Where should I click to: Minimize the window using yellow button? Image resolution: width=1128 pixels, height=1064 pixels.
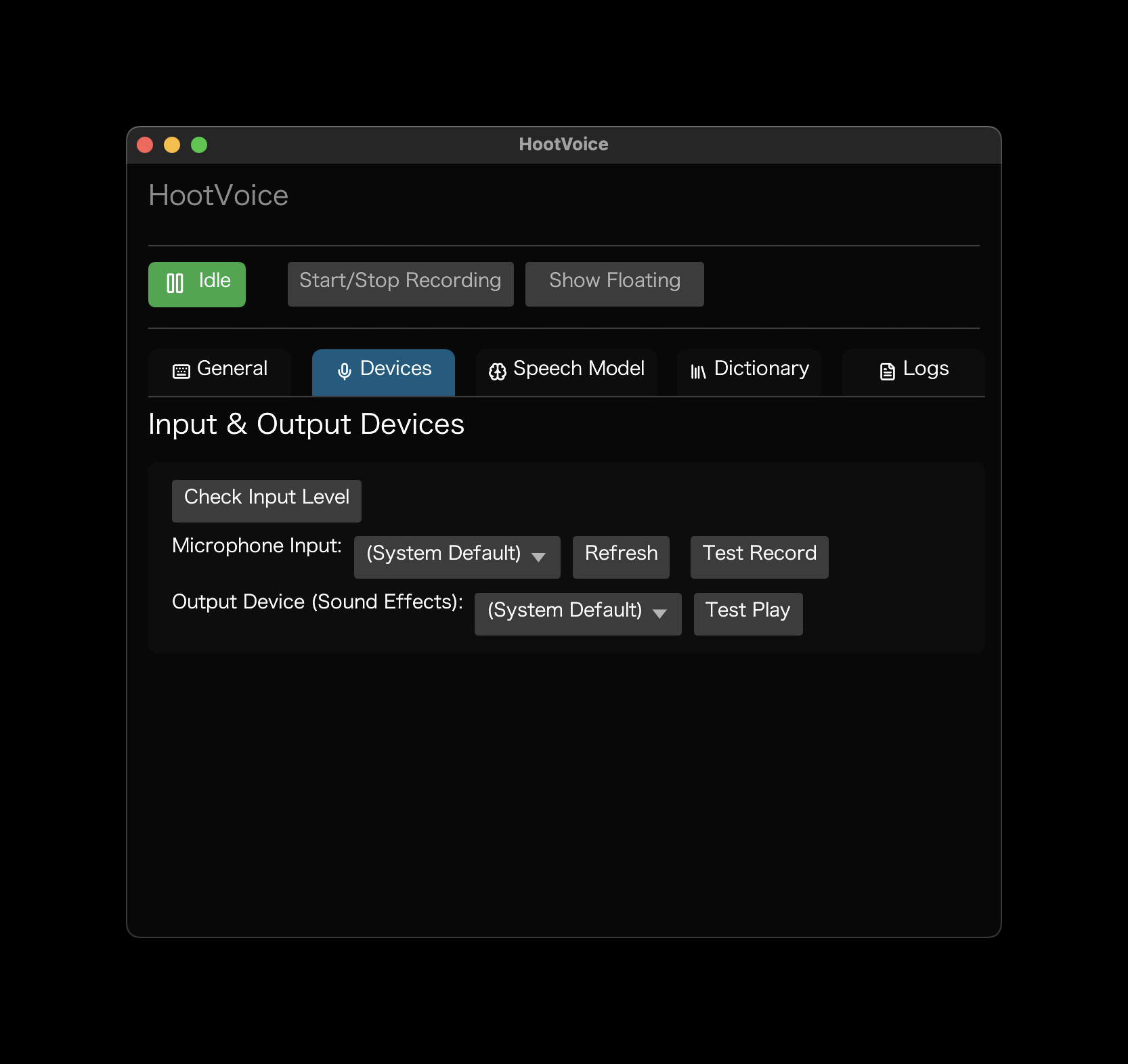[172, 145]
